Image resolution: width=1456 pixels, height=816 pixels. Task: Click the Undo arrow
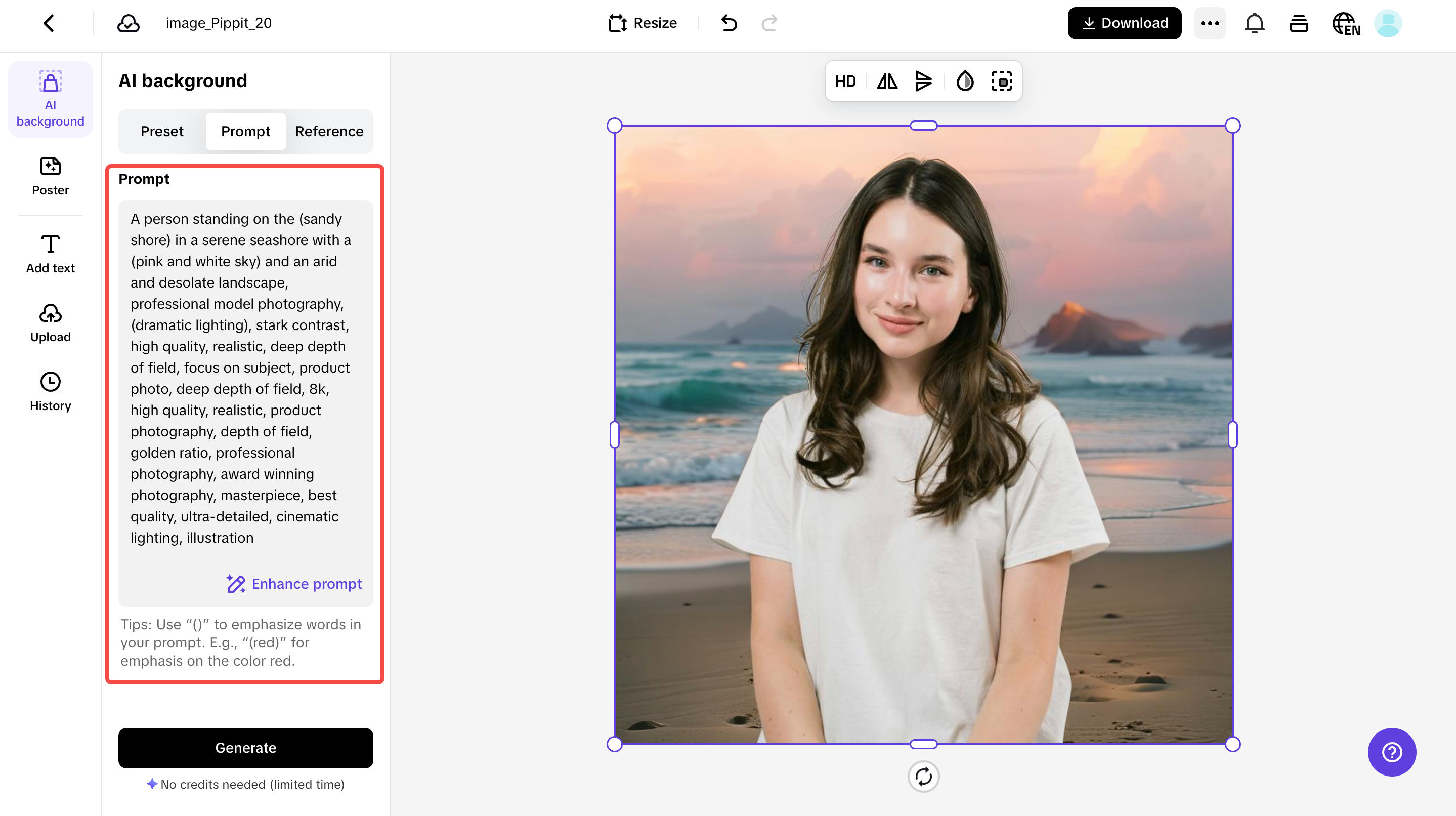tap(729, 23)
